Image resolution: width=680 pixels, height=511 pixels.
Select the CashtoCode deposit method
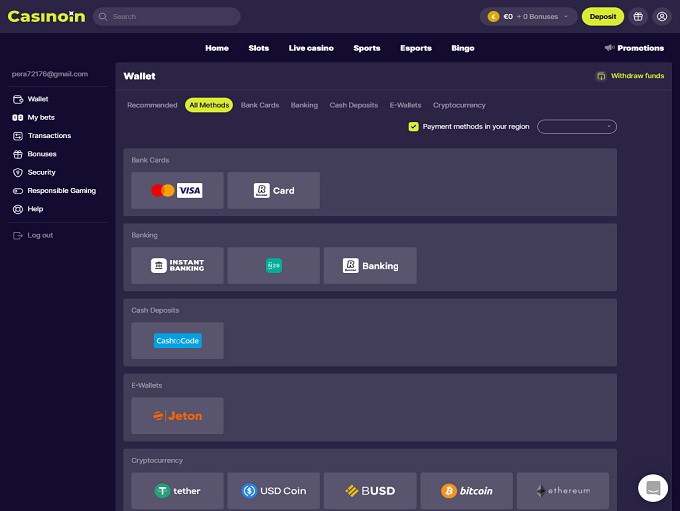click(177, 340)
